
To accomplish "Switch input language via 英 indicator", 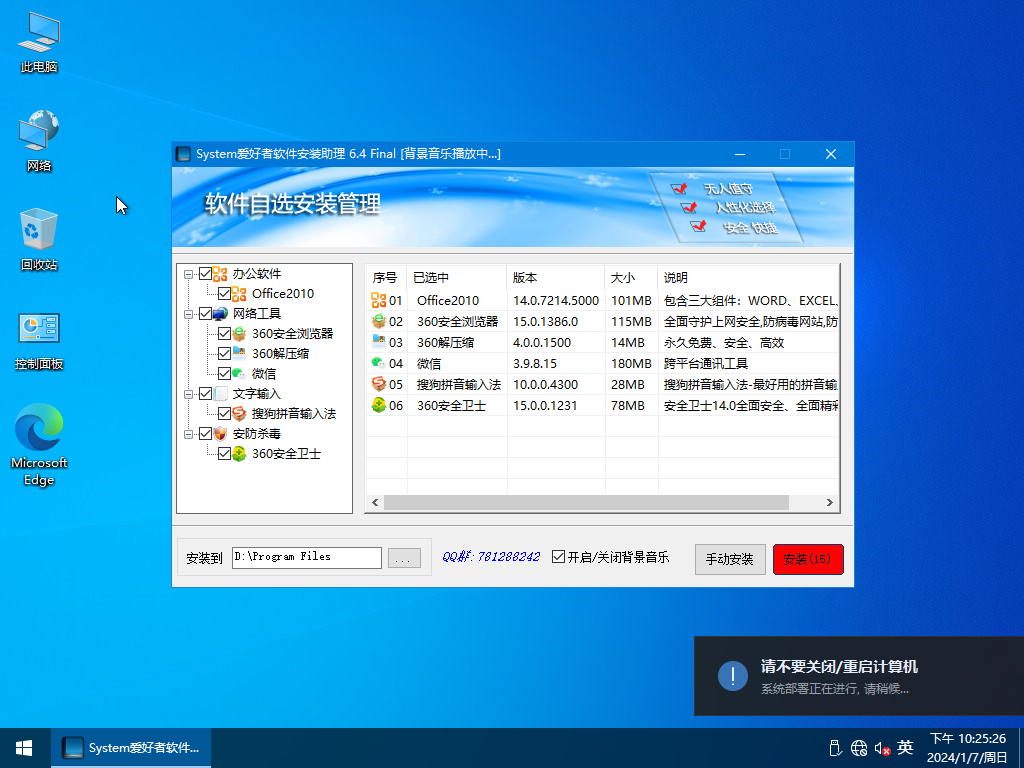I will click(x=905, y=747).
